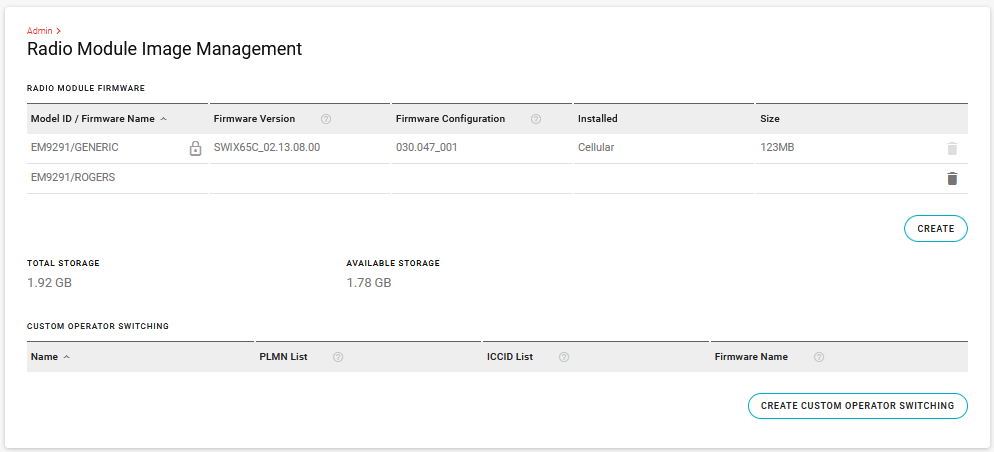Delete the EM9291/ROGERS firmware entry
The image size is (994, 452).
click(951, 179)
